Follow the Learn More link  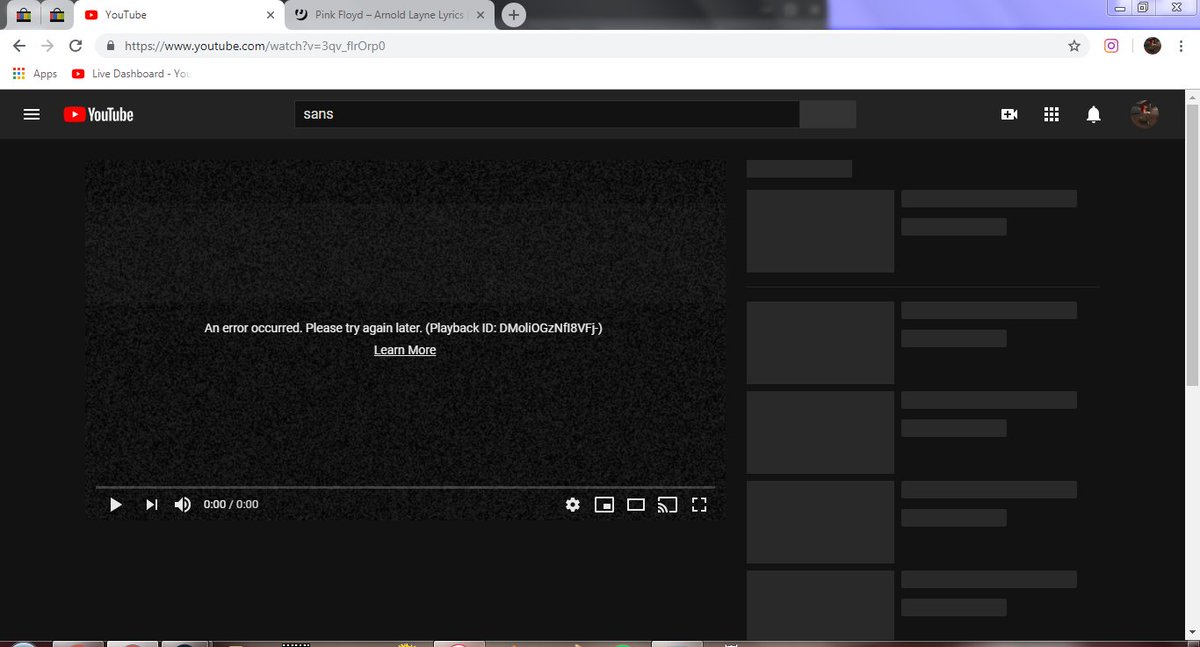click(405, 350)
